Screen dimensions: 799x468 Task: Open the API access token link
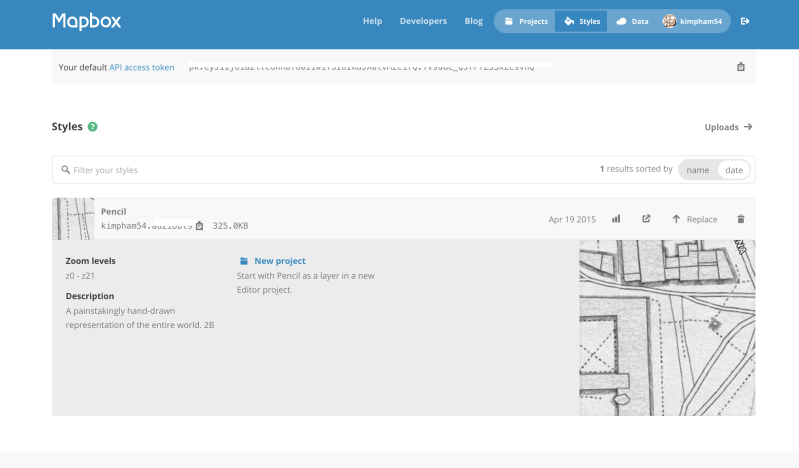coord(142,67)
